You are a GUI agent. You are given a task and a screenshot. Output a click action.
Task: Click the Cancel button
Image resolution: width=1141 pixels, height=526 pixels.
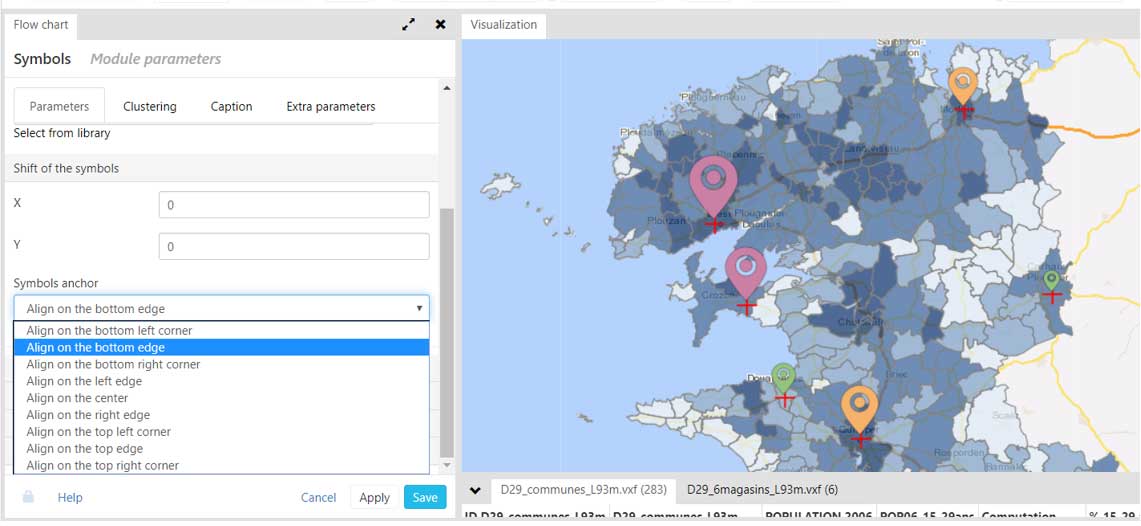(319, 498)
